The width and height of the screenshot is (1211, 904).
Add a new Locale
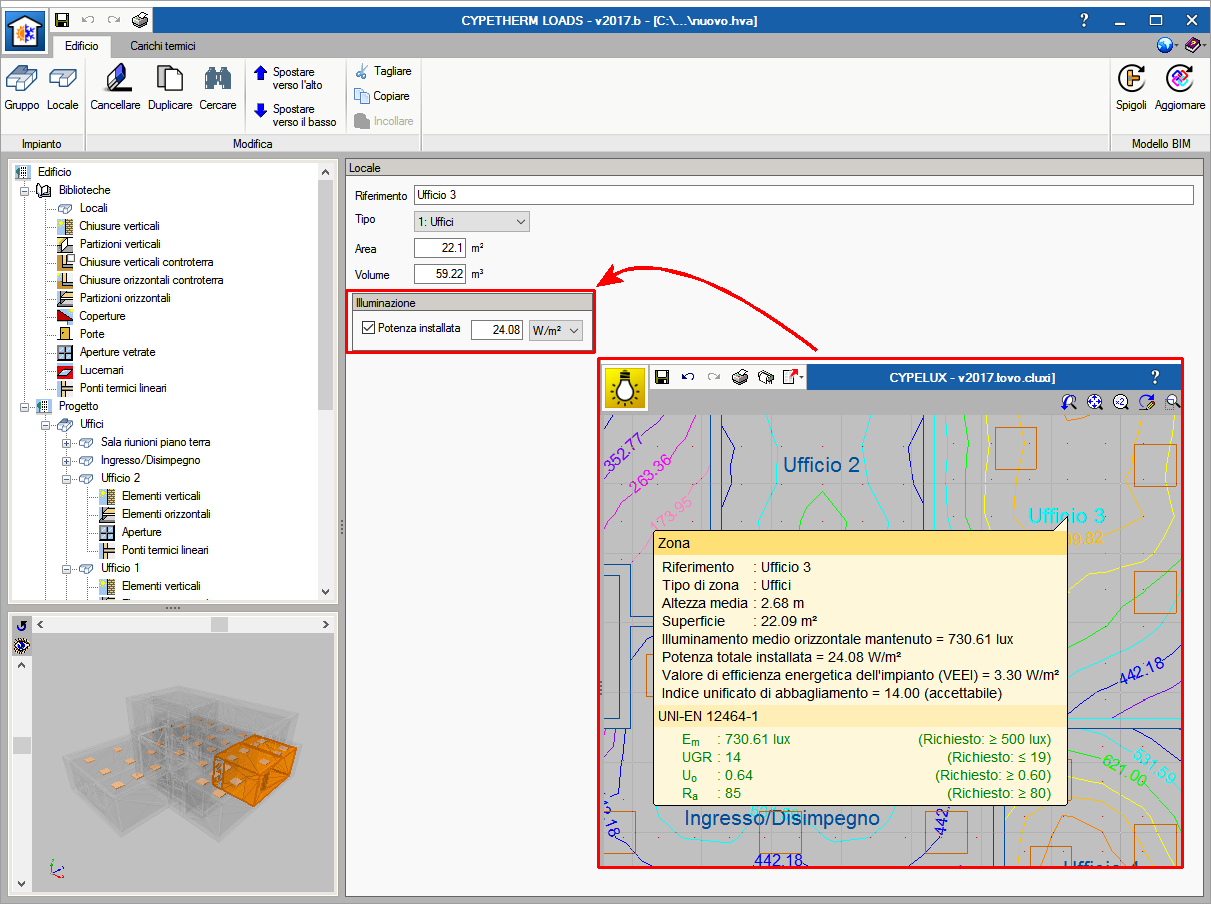63,87
